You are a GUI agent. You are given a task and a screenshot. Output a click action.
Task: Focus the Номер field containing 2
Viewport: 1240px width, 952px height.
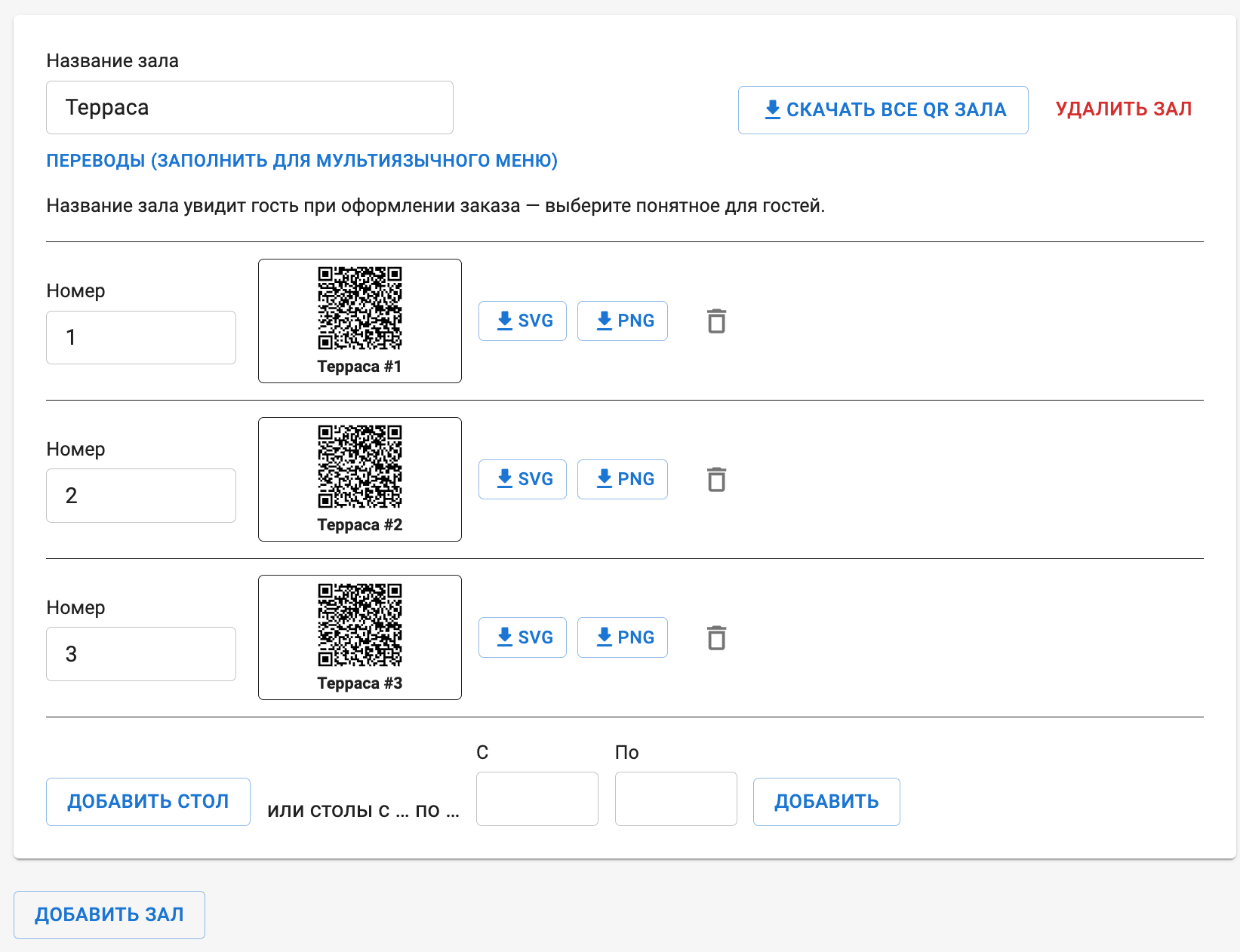coord(141,496)
